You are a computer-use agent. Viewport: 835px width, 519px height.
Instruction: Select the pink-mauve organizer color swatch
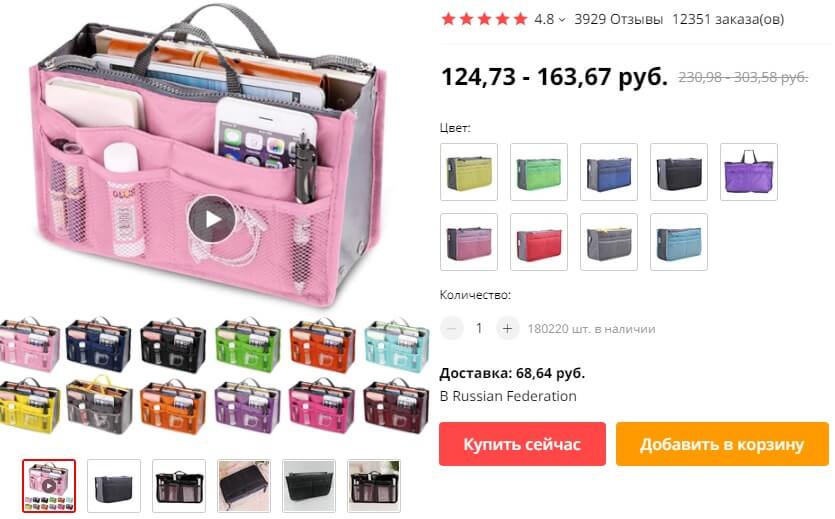pyautogui.click(x=469, y=242)
